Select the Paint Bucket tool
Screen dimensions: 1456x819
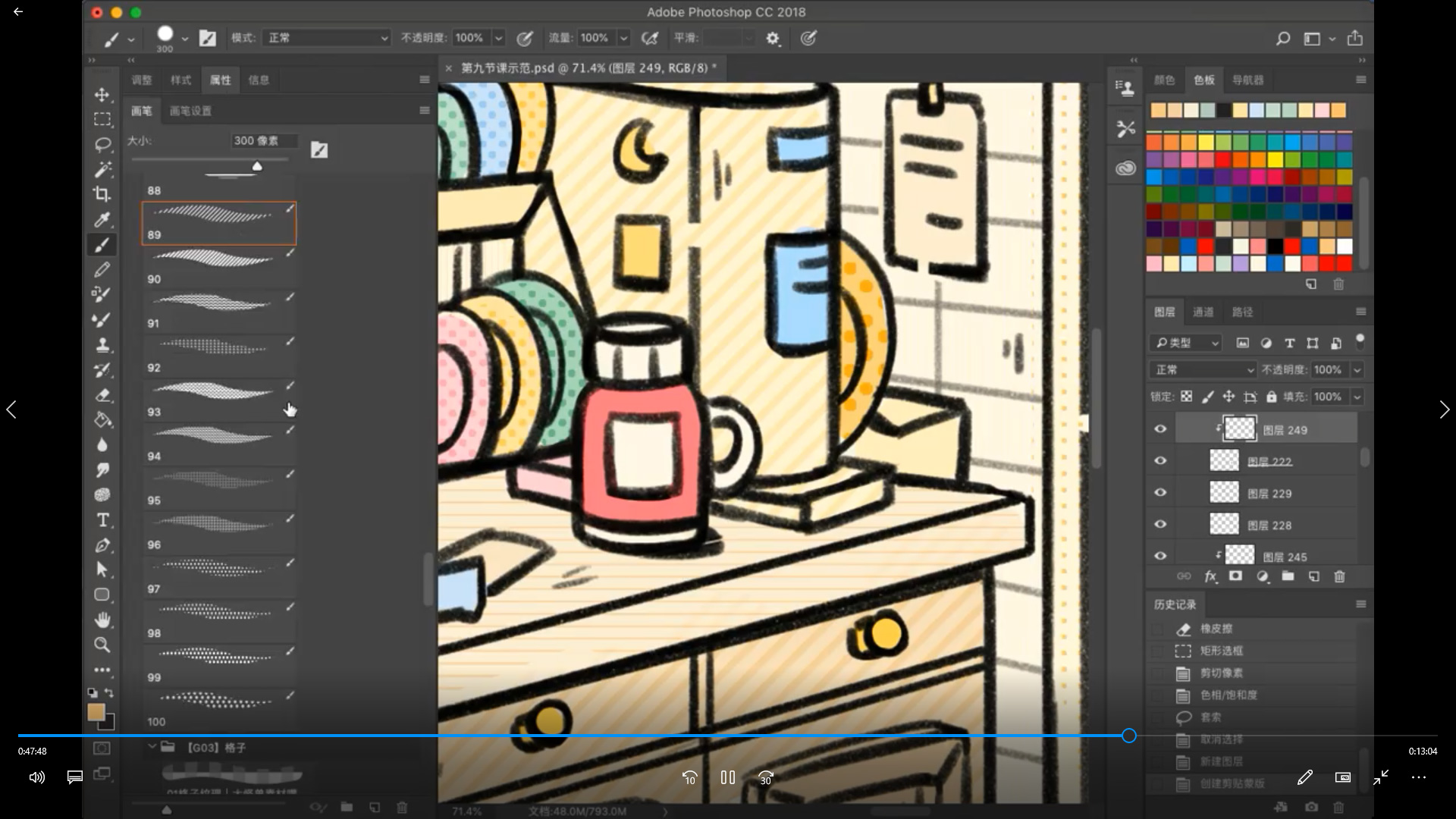coord(102,420)
